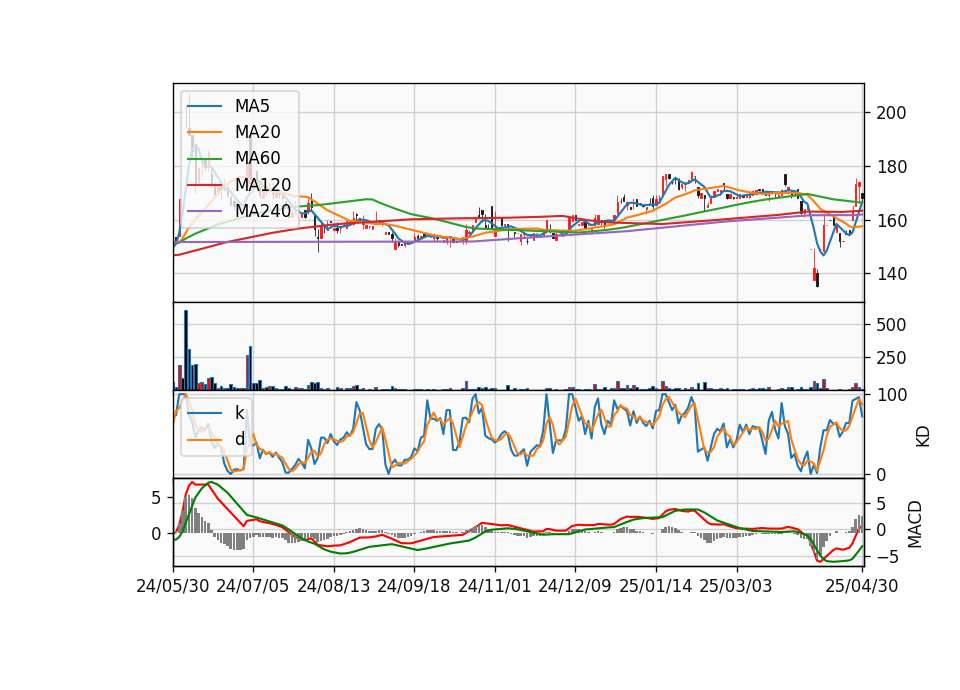Click the lowest black candlestick near 135

point(817,280)
